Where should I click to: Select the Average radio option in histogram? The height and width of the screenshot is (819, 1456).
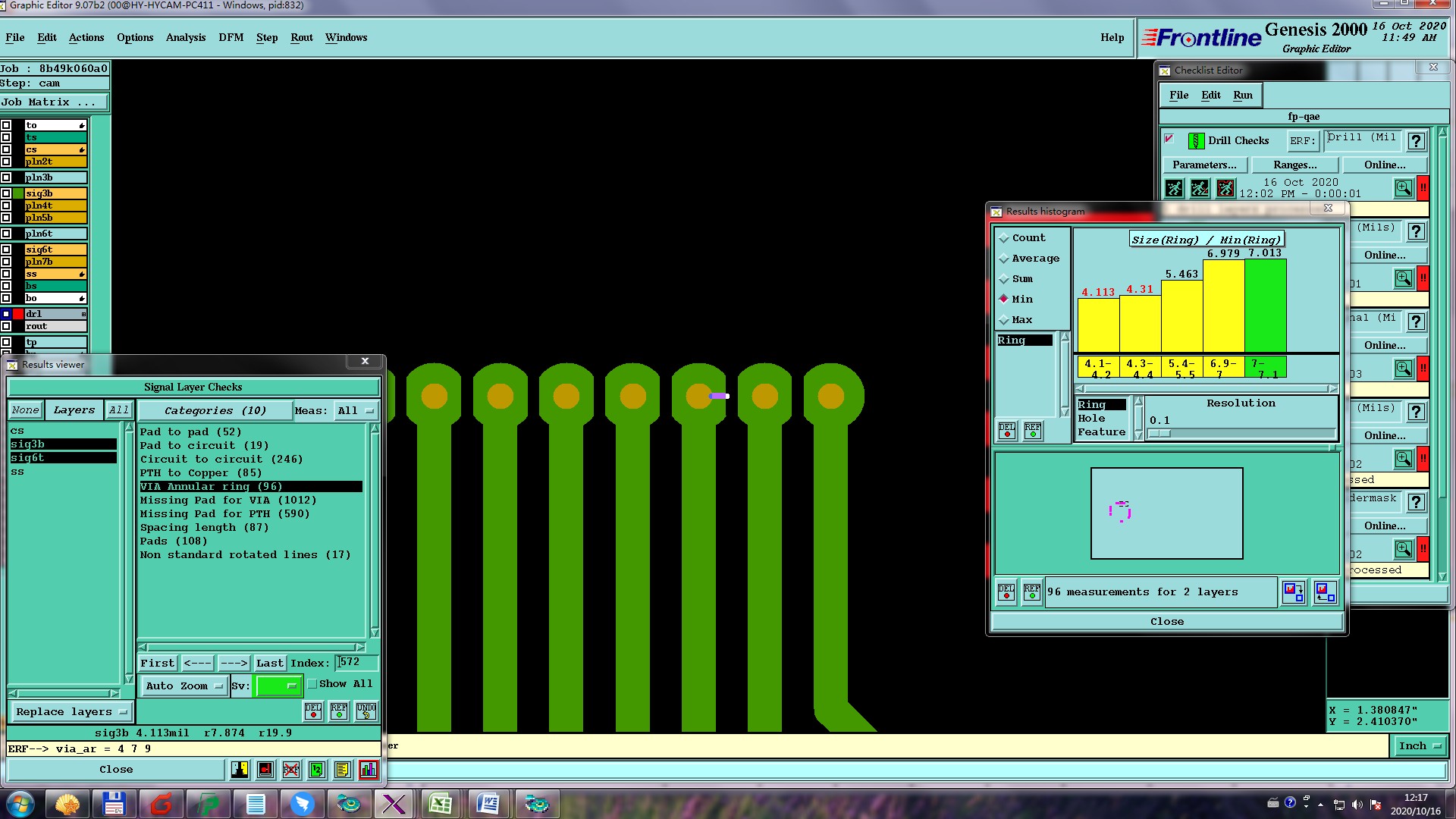coord(1005,259)
